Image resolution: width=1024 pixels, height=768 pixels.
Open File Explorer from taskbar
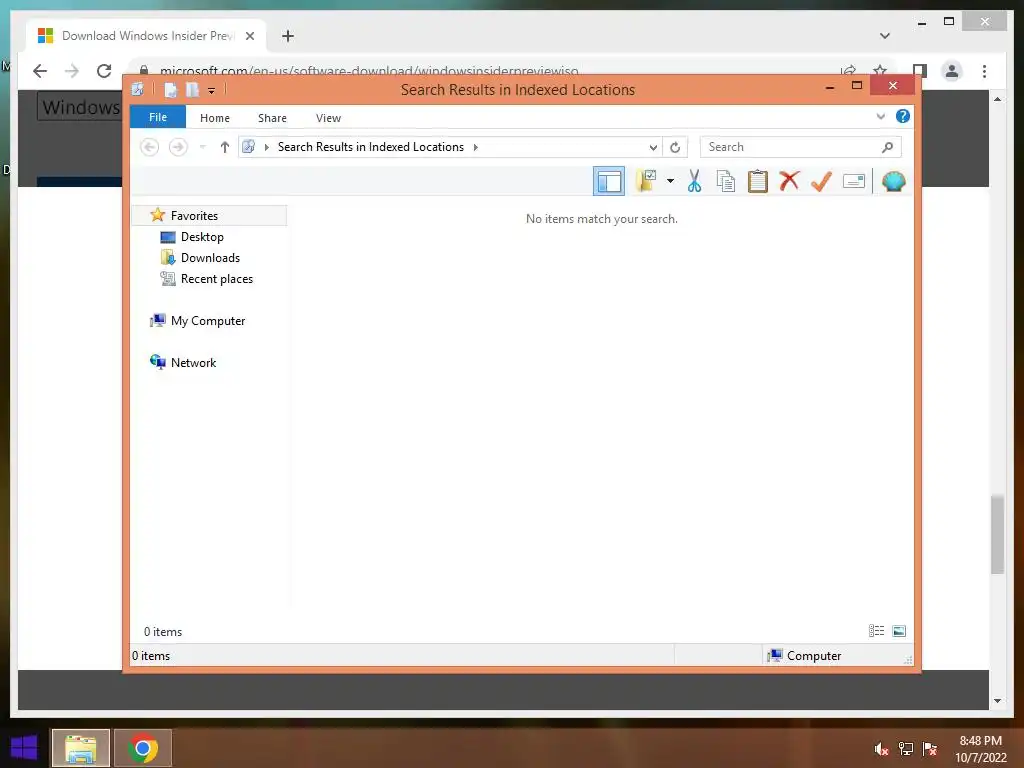(80, 748)
